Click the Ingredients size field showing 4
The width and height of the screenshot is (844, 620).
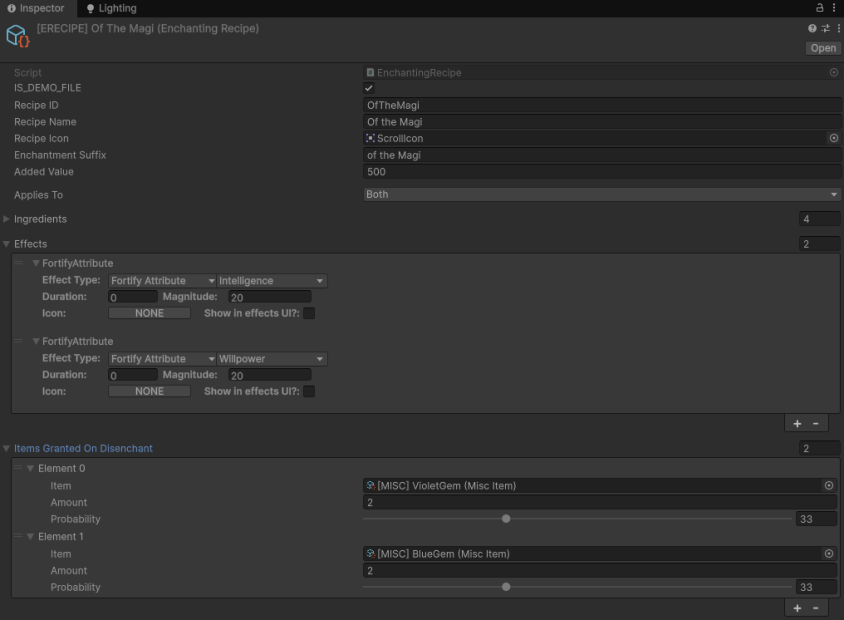[x=820, y=219]
